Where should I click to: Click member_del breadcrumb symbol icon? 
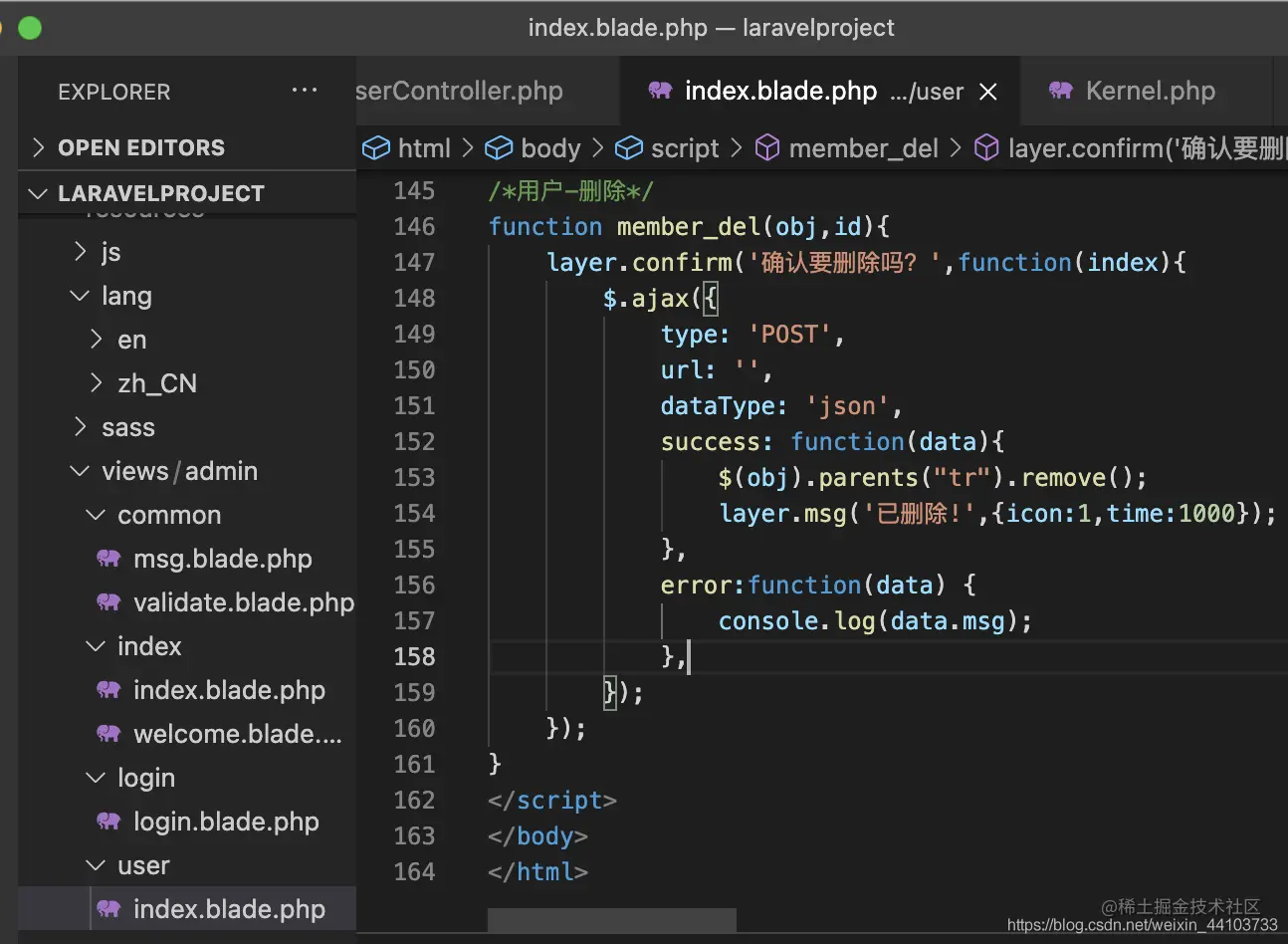[x=767, y=148]
